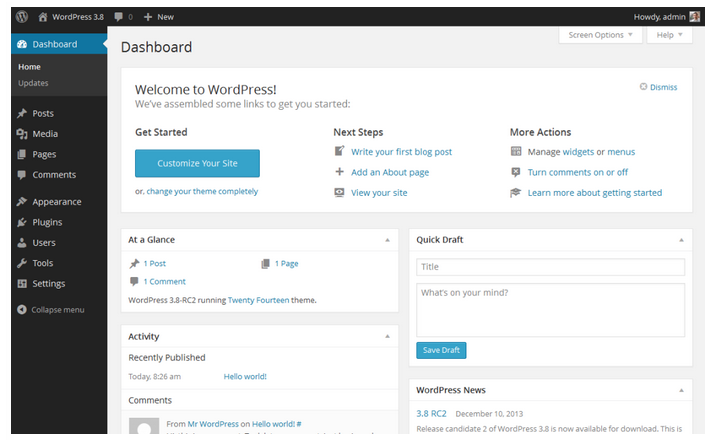Click the bubble icon beside 1 Comment
The height and width of the screenshot is (445, 717).
tap(134, 281)
